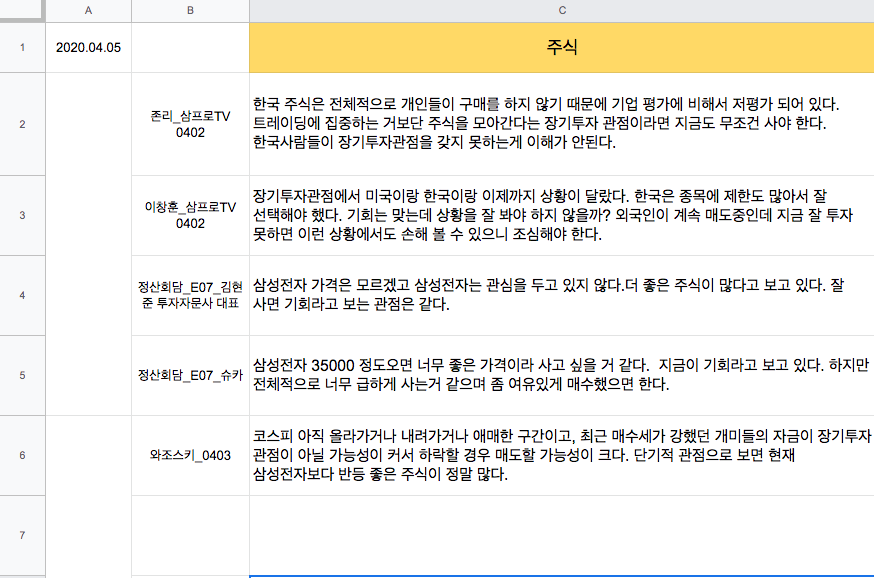
Task: Select the text starting 삼성전자 가격은 모르겠고
Action: 548,295
